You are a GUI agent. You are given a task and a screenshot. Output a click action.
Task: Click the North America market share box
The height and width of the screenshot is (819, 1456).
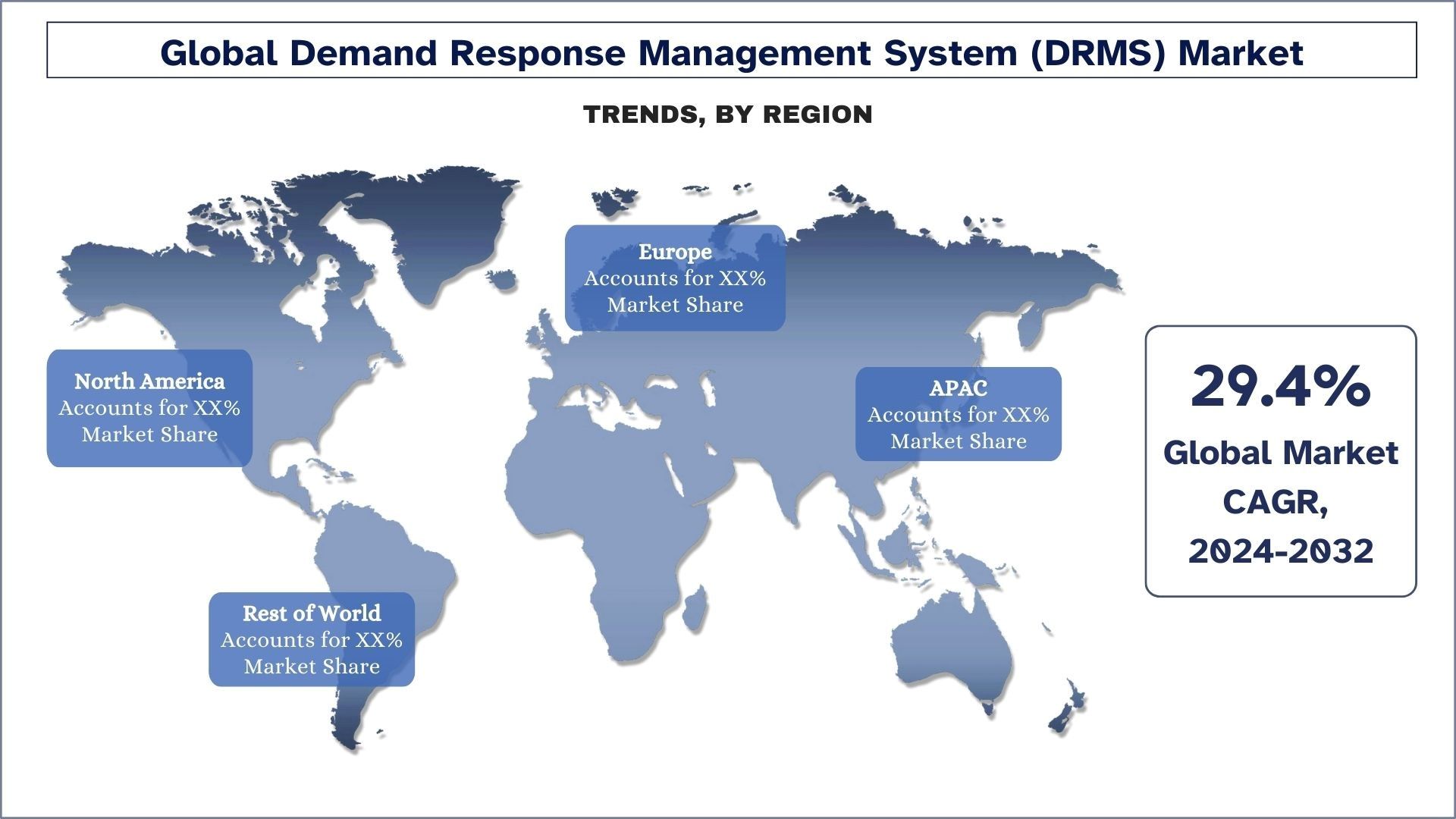149,408
